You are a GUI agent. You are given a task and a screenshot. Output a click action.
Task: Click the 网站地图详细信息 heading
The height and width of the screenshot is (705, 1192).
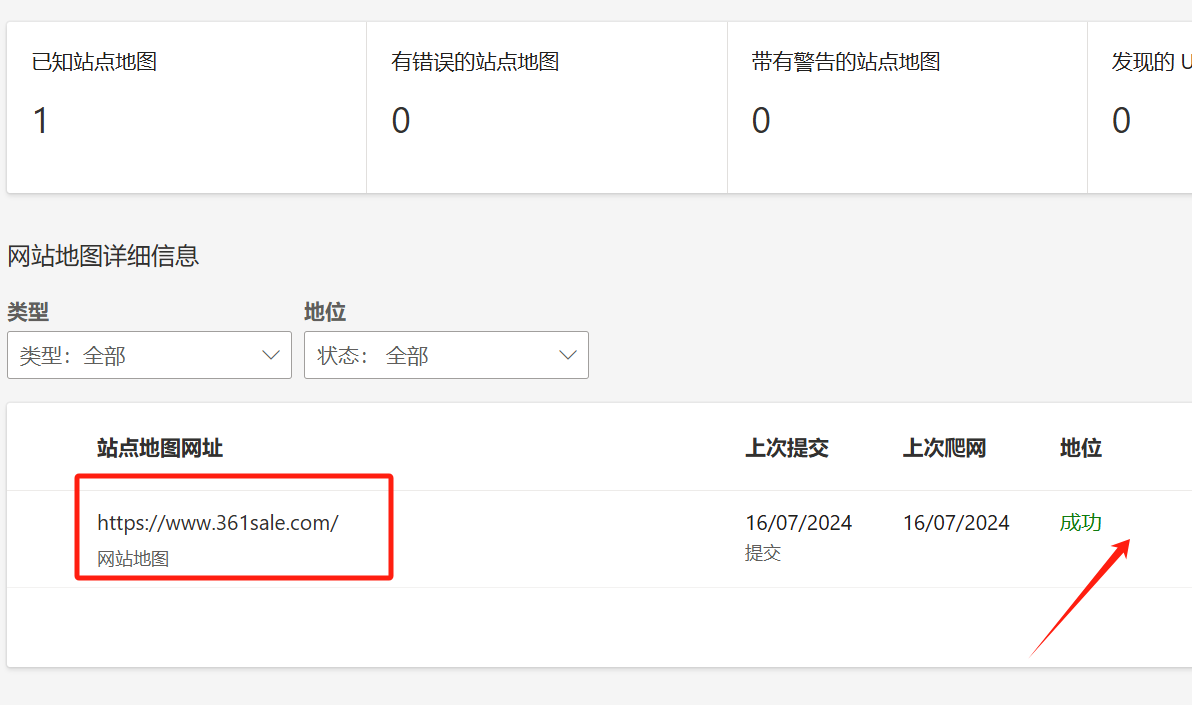103,256
